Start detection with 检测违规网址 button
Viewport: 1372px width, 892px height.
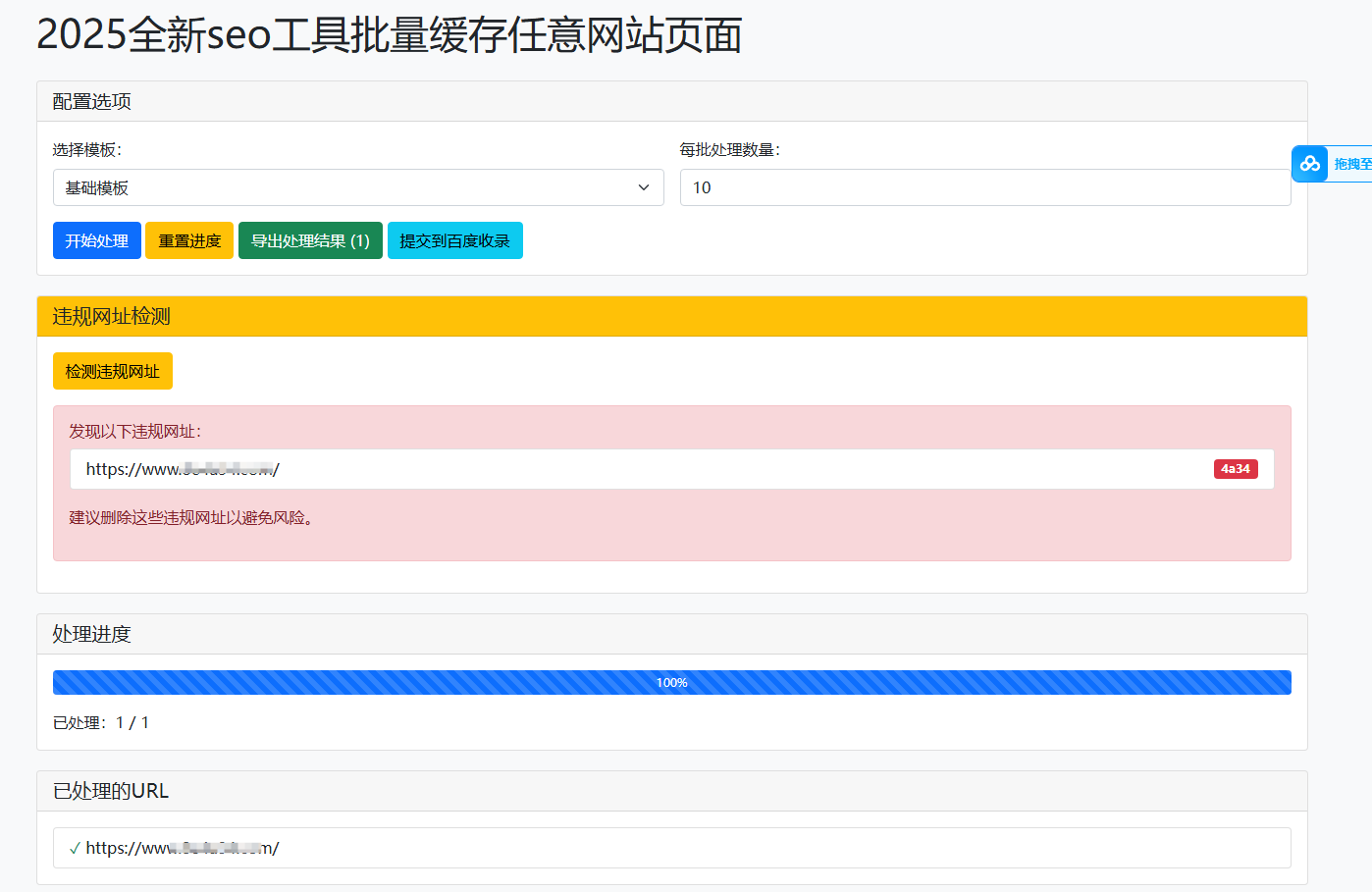coord(112,371)
